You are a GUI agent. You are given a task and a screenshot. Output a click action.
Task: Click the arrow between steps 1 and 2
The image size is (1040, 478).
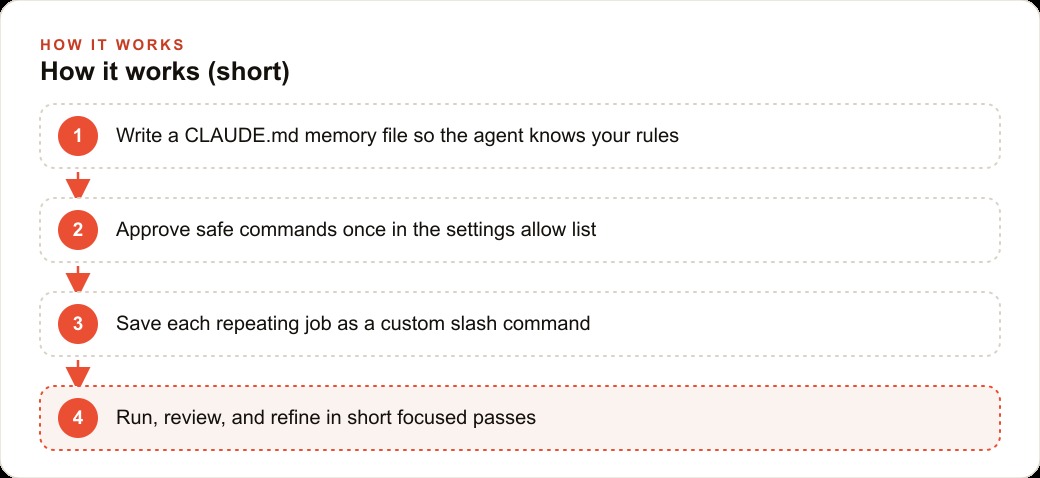(x=78, y=184)
